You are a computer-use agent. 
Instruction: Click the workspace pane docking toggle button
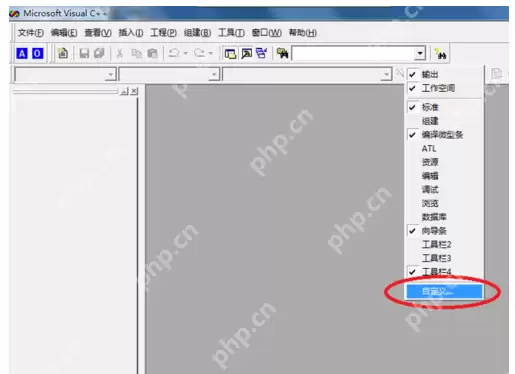(124, 91)
